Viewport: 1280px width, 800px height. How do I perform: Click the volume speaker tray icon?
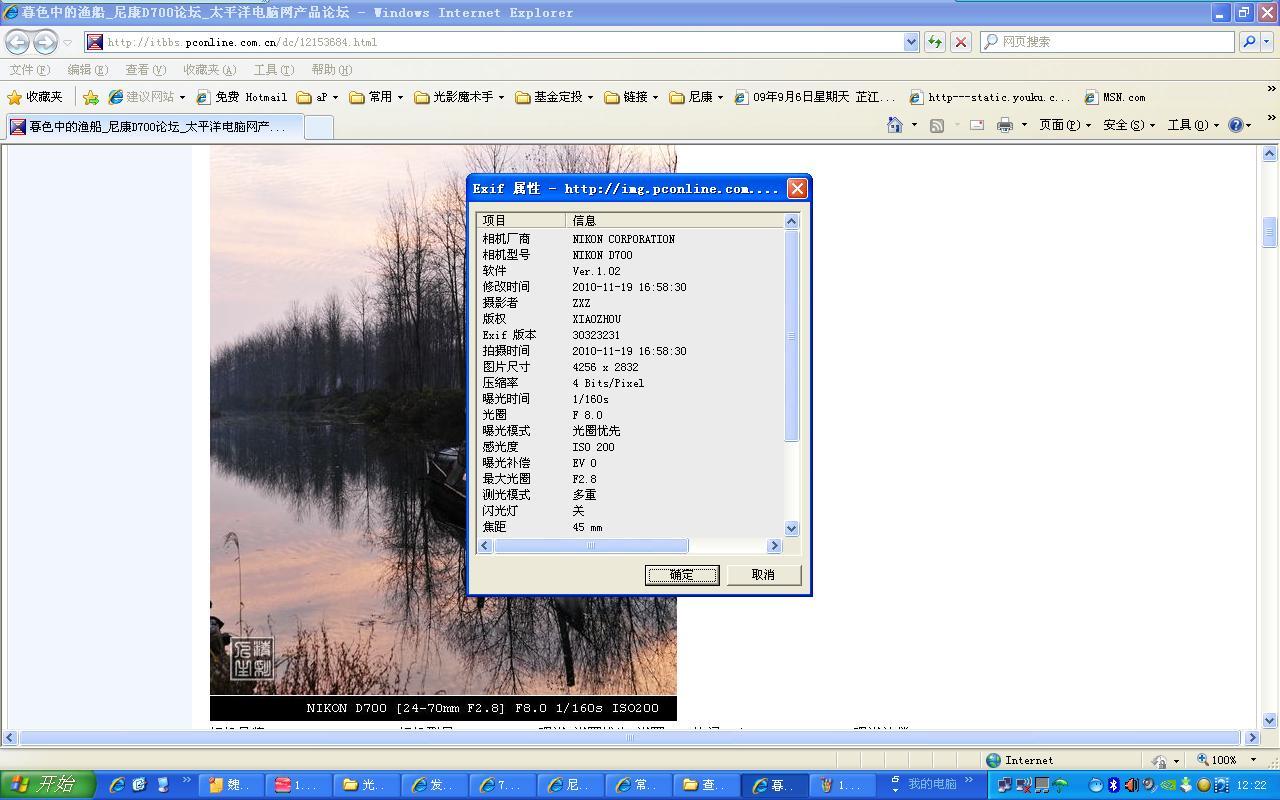pos(1131,785)
